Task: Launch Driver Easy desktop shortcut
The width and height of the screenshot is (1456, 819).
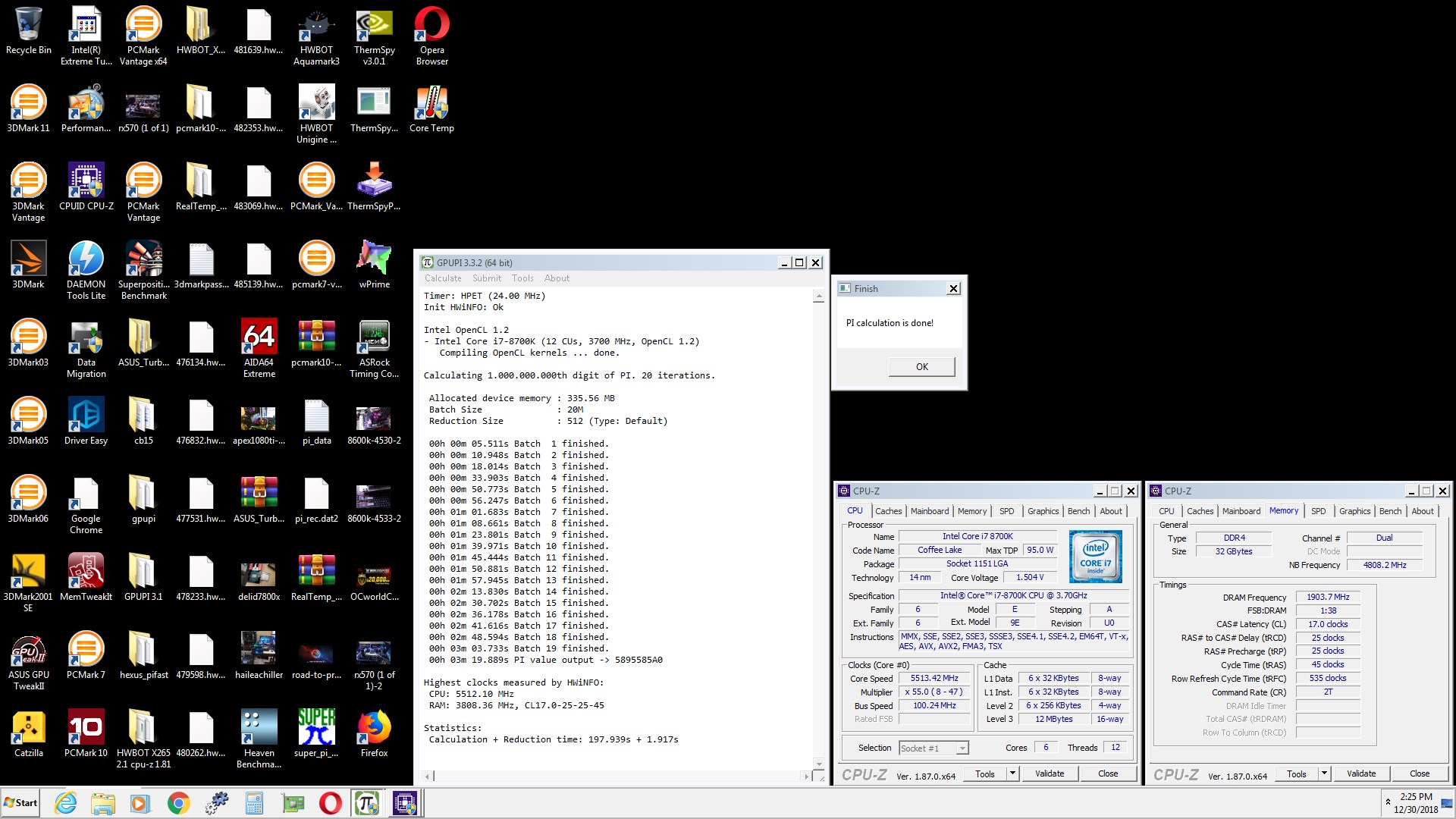Action: click(86, 421)
